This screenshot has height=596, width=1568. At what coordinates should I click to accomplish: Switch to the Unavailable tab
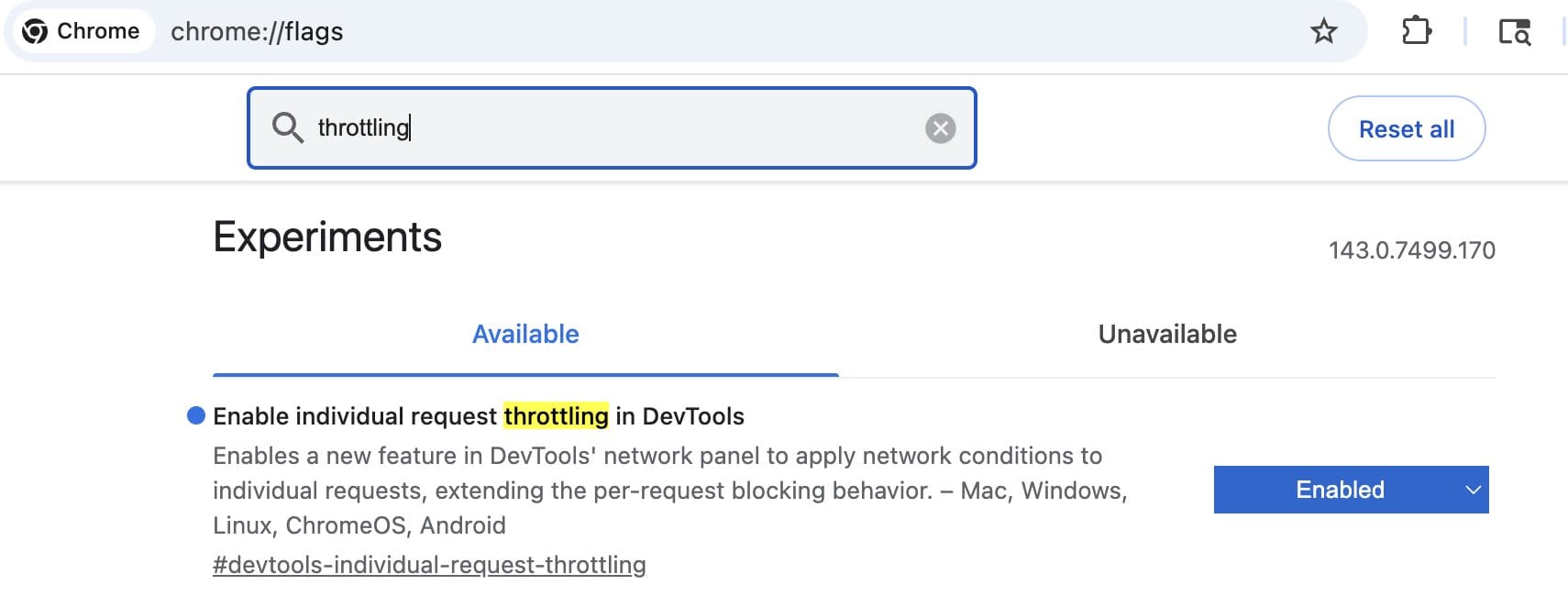coord(1166,334)
